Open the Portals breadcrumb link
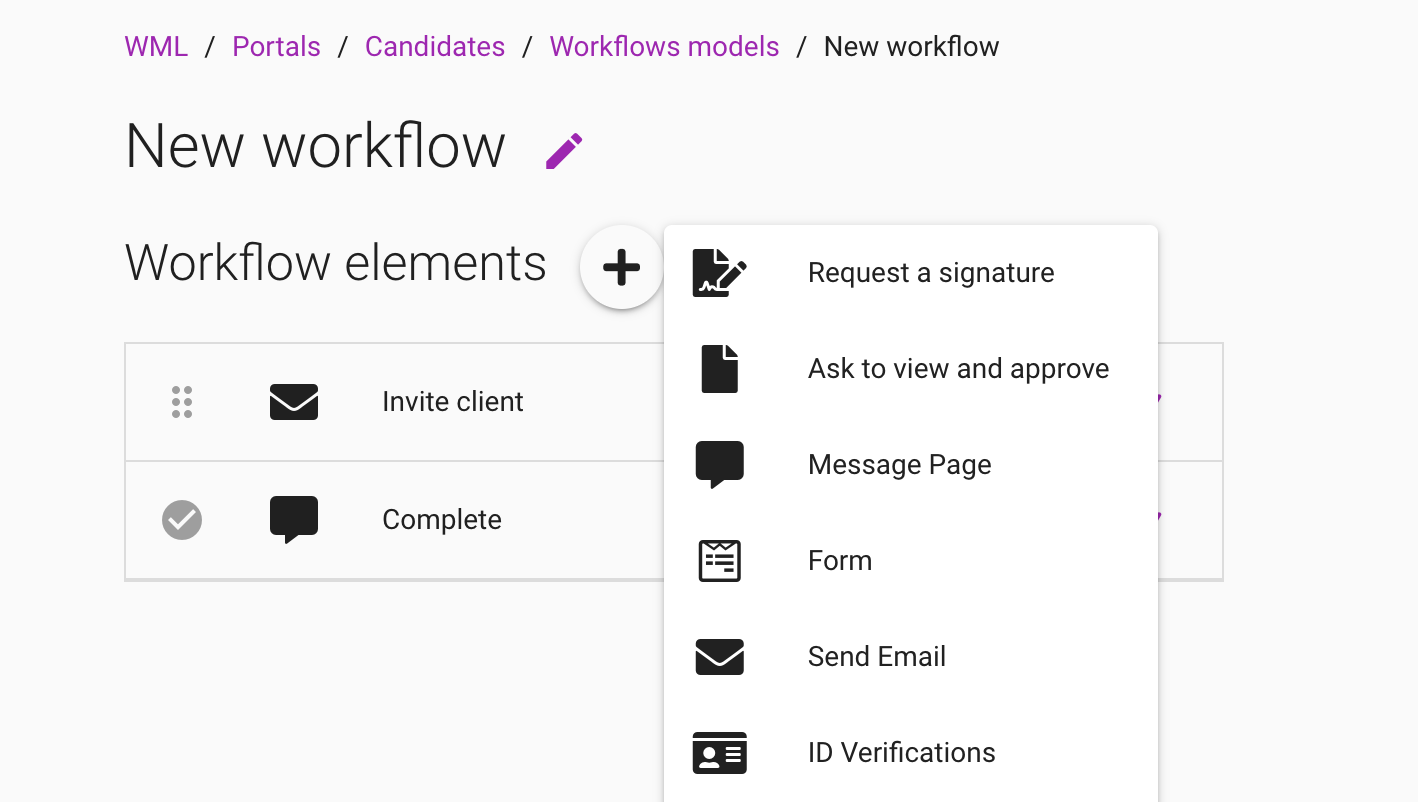The image size is (1418, 802). click(x=276, y=46)
